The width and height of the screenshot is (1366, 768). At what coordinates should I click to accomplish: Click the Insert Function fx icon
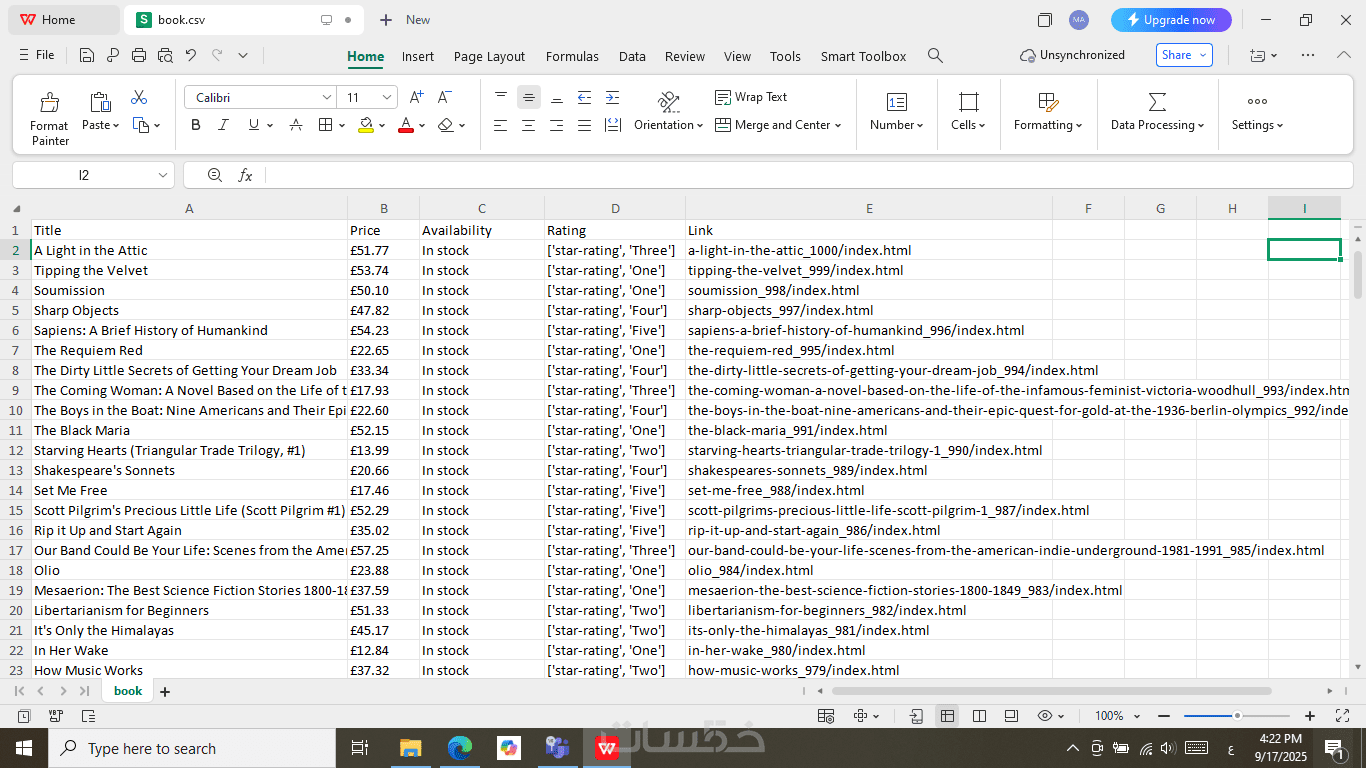(245, 175)
